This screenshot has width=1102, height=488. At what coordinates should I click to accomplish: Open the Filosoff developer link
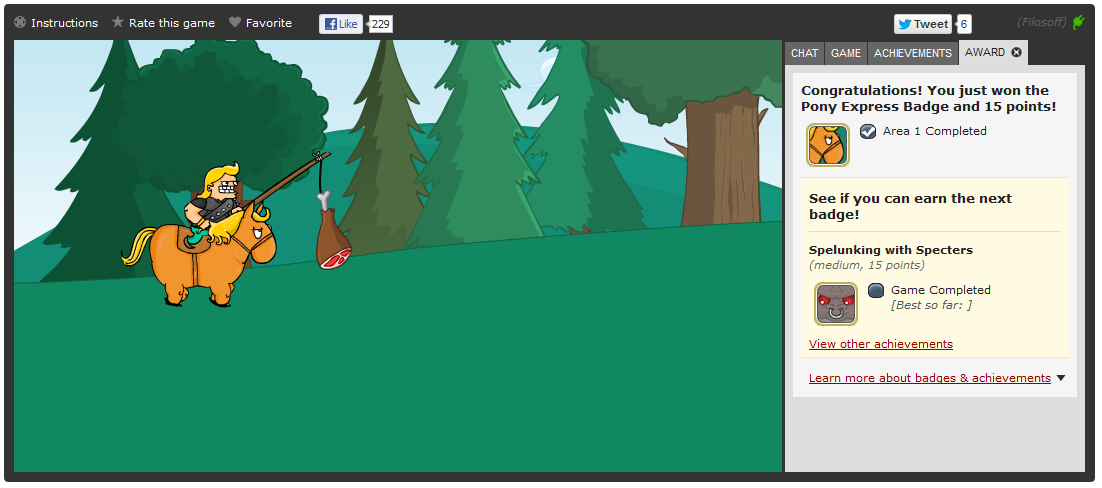[1042, 22]
